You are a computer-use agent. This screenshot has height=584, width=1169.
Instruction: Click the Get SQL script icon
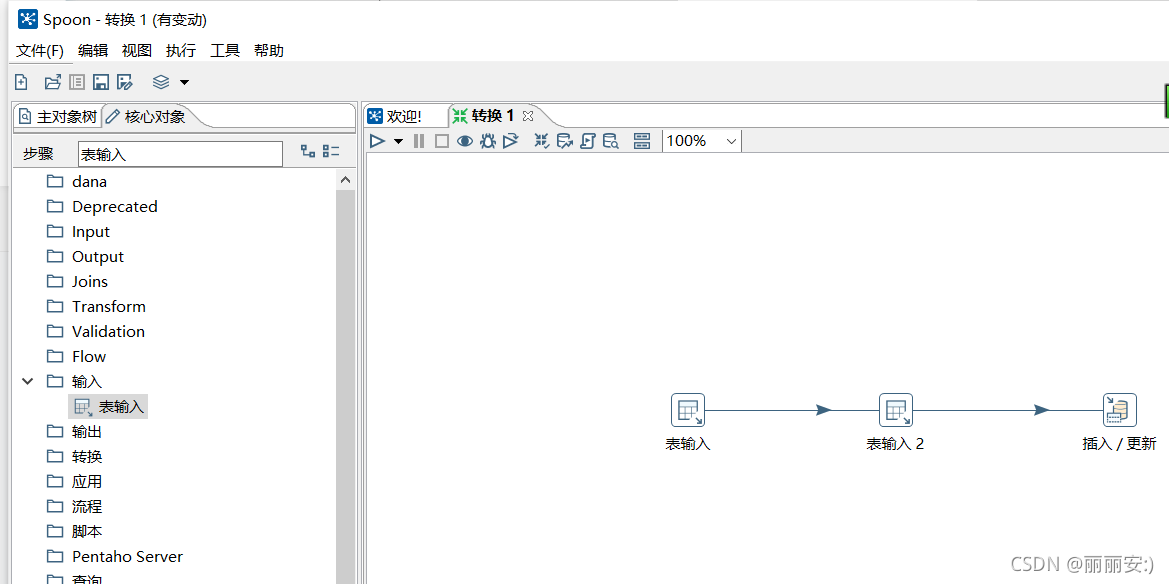point(587,140)
